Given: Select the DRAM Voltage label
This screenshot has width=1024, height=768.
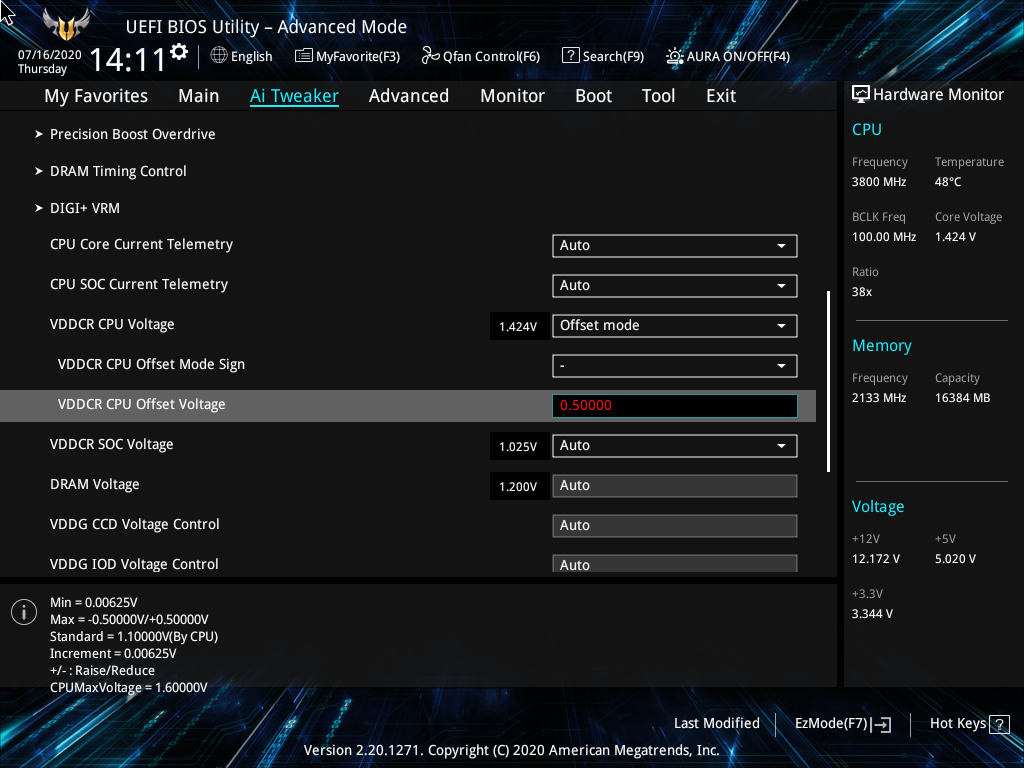Looking at the screenshot, I should [x=95, y=485].
